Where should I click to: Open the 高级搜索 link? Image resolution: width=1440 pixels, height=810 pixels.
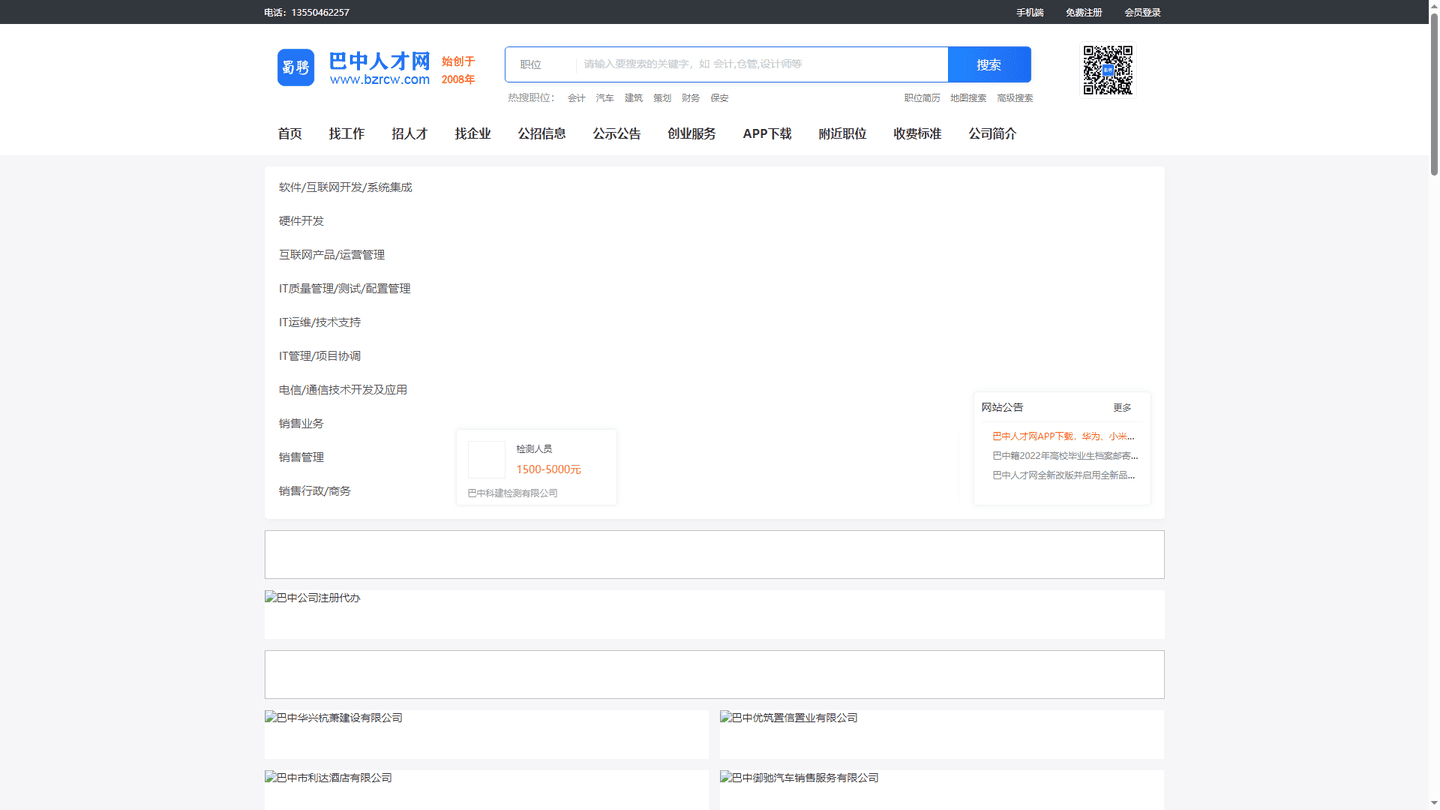(x=1015, y=98)
